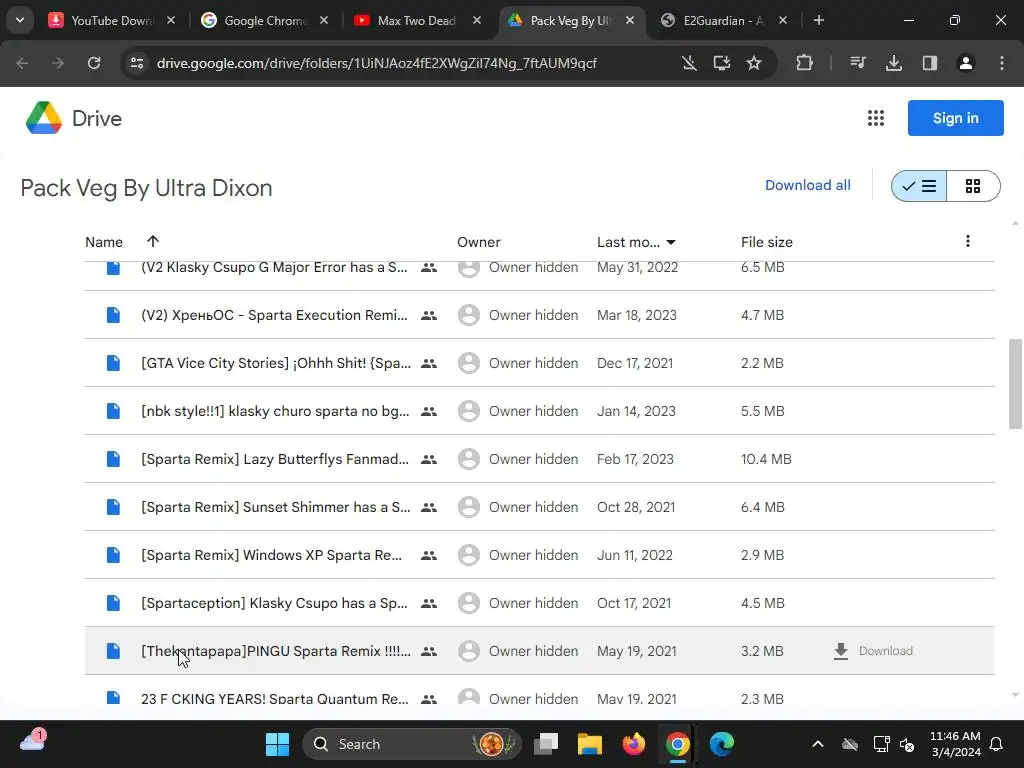
Task: View site information icon in address bar
Action: 137,63
